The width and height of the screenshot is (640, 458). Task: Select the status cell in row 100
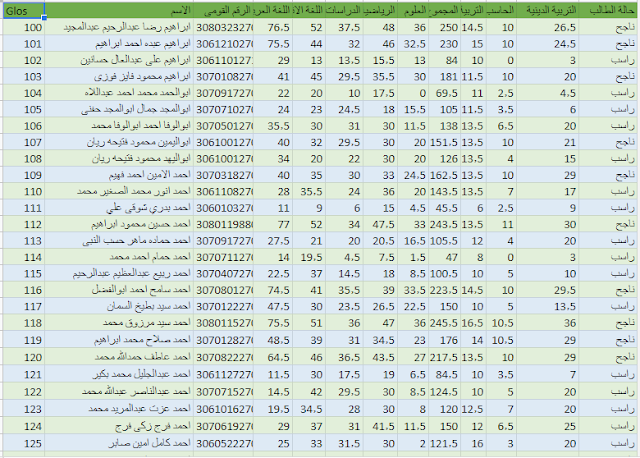pos(608,27)
